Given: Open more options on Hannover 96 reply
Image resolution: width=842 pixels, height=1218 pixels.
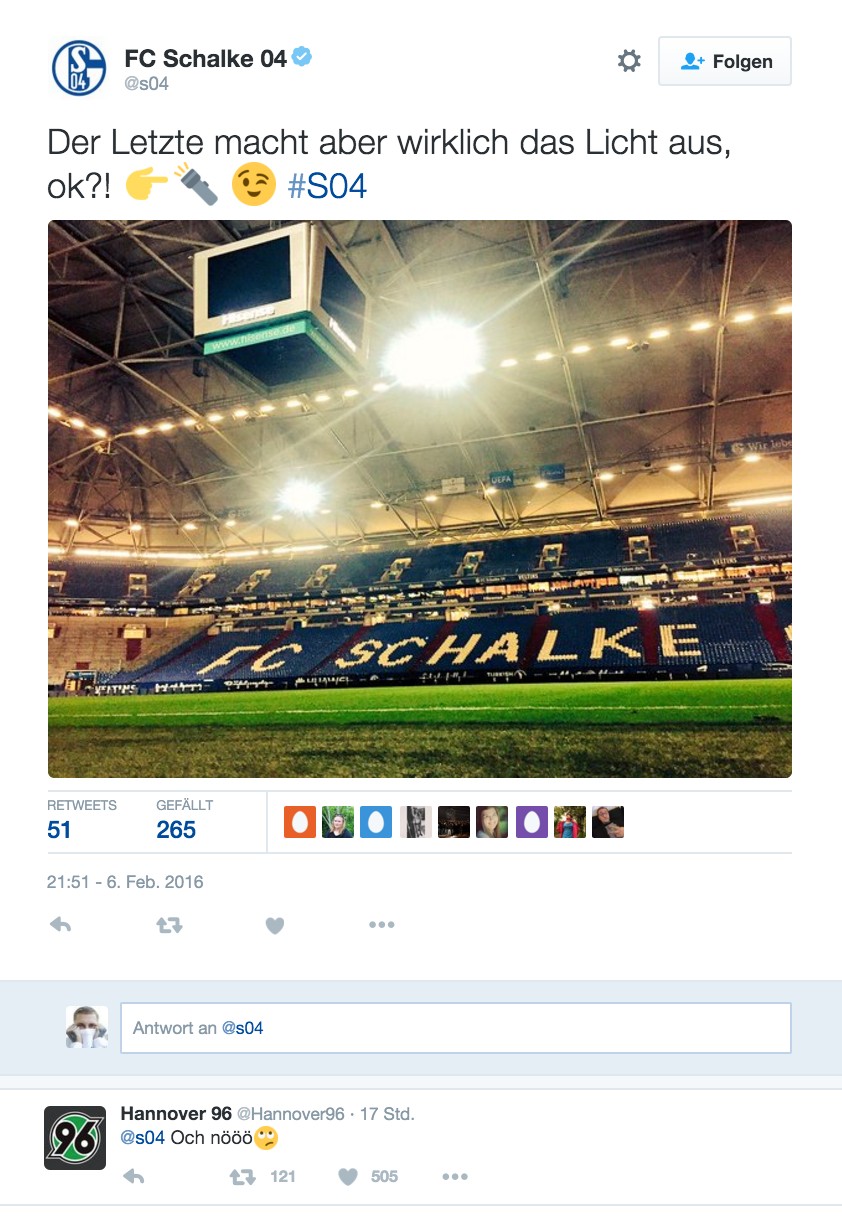Looking at the screenshot, I should point(455,1177).
